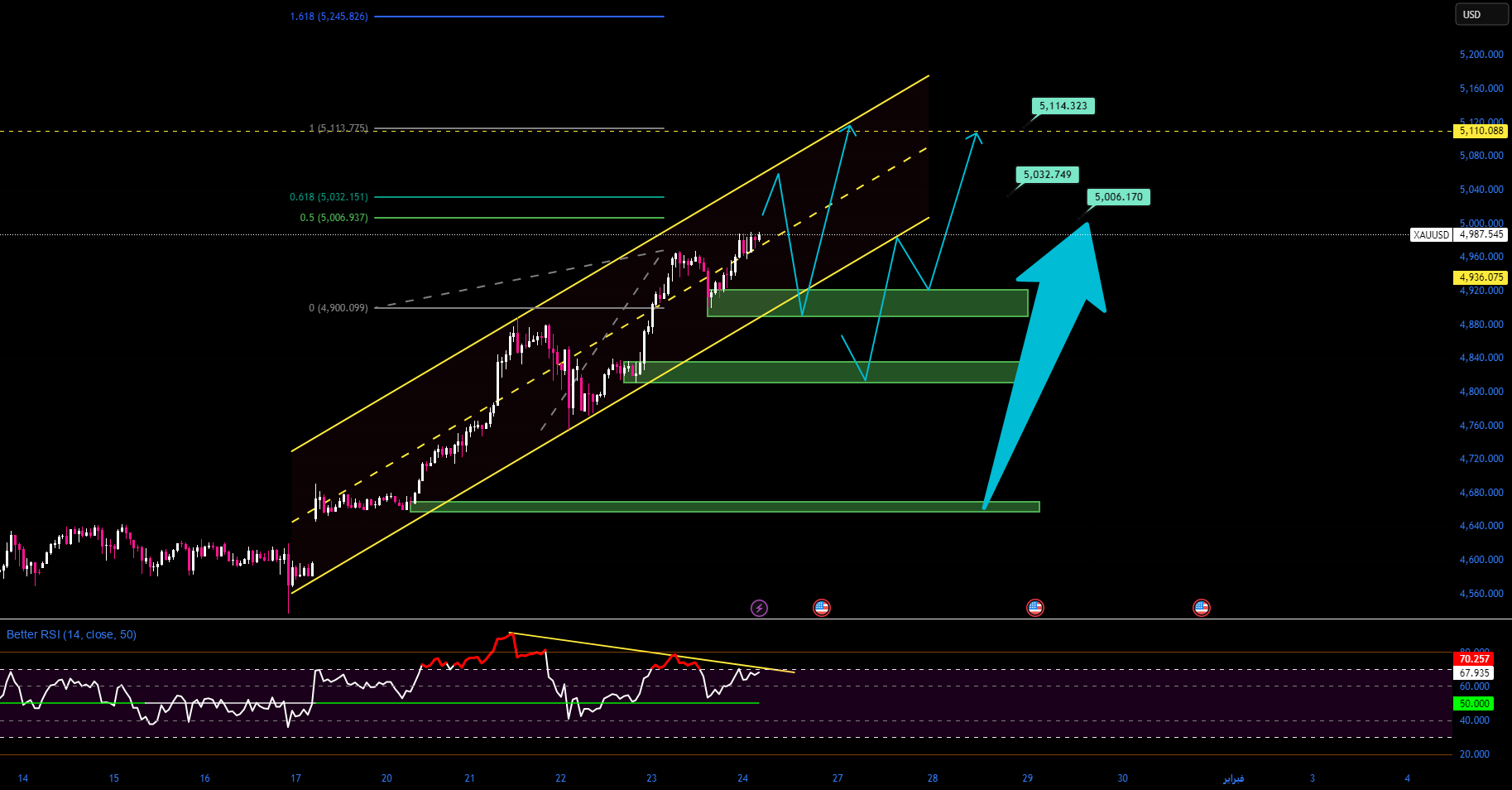Select the 0.618 Fibonacci level label

coord(329,197)
